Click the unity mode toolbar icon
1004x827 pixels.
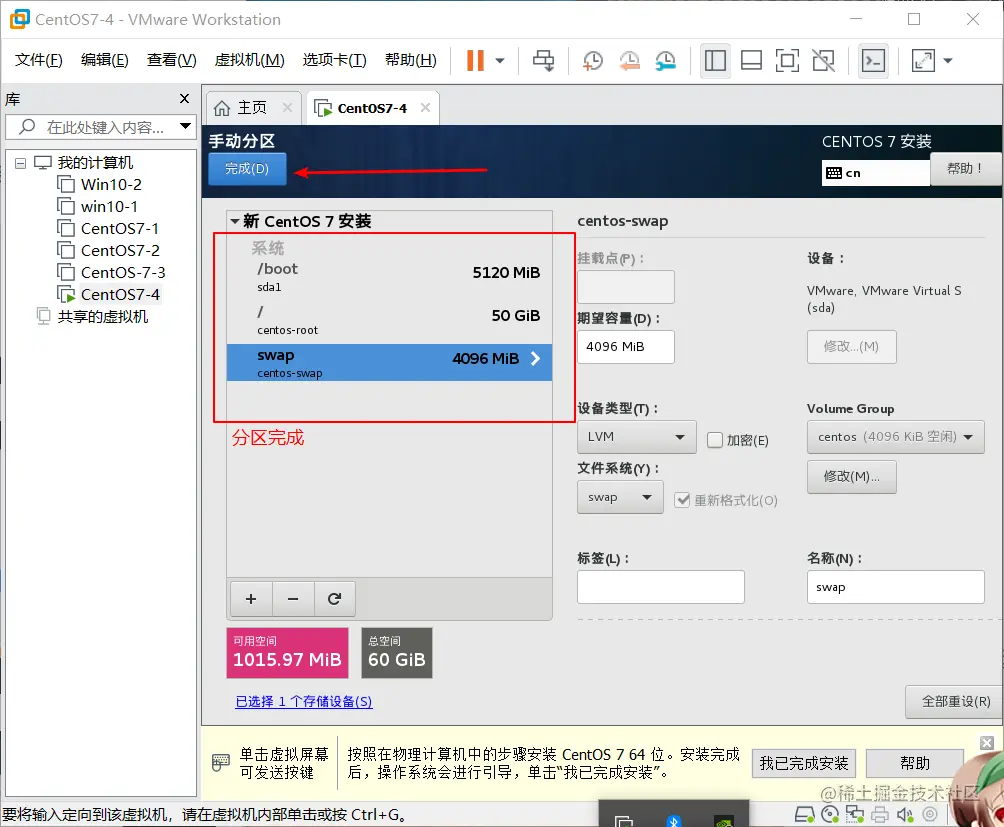pyautogui.click(x=823, y=61)
